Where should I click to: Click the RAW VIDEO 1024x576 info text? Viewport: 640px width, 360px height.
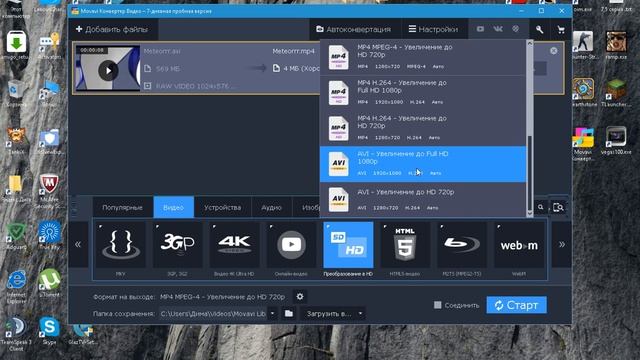pyautogui.click(x=195, y=86)
